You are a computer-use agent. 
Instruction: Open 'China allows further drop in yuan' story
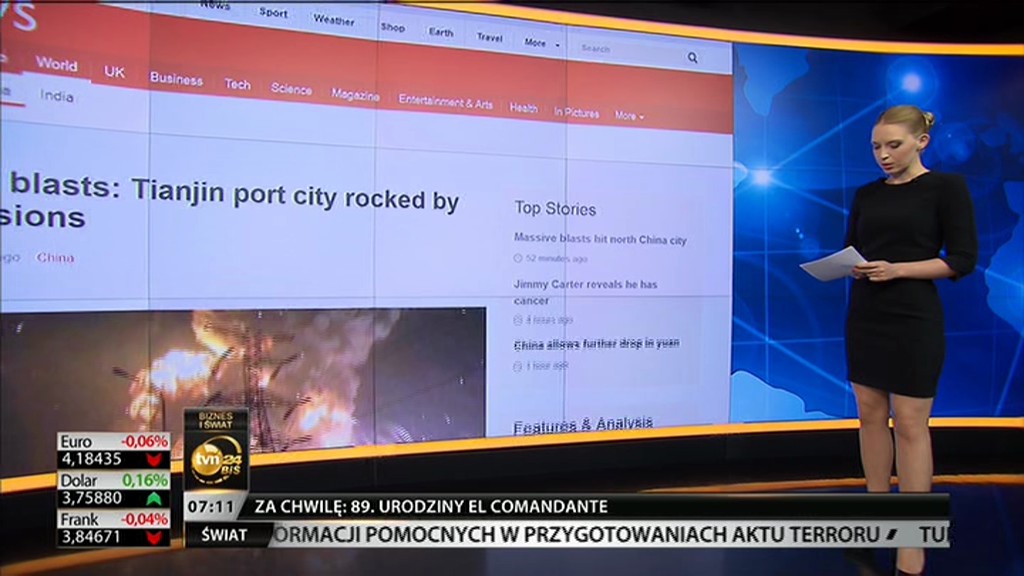point(596,344)
